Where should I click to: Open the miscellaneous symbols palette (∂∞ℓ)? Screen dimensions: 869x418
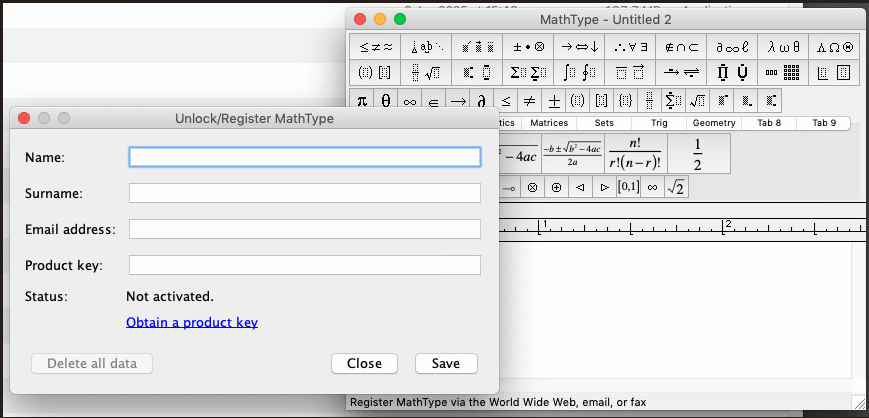[732, 47]
